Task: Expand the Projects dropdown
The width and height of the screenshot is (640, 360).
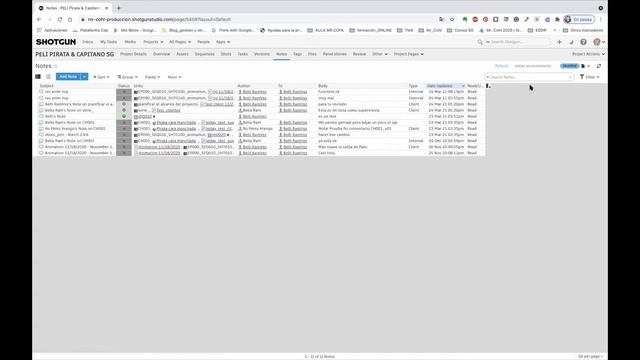Action: 153,42
